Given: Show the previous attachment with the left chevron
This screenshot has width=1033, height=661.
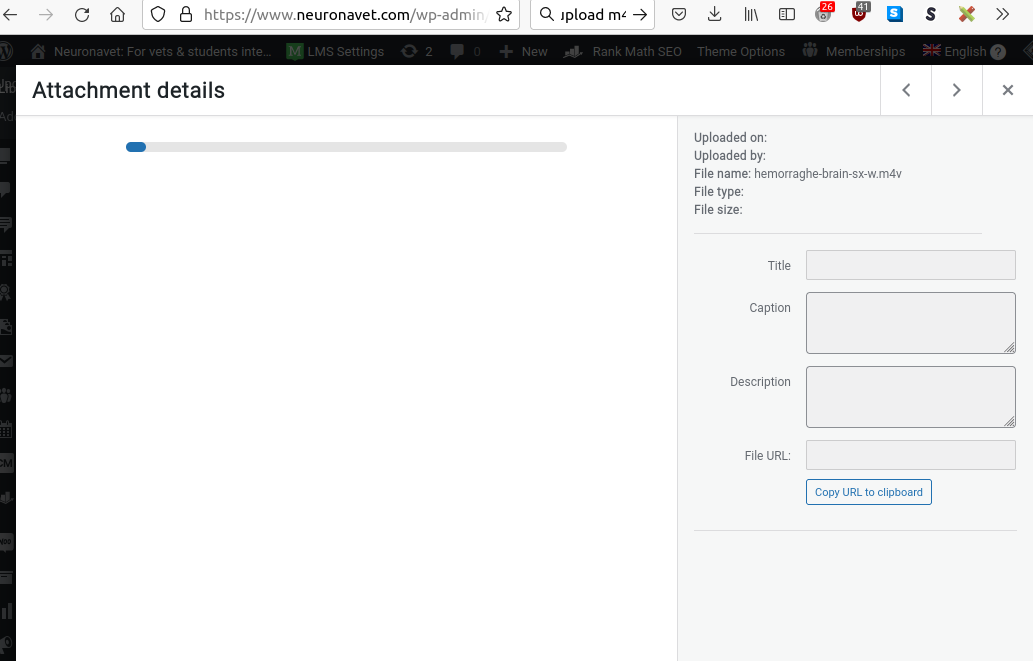Looking at the screenshot, I should point(906,90).
